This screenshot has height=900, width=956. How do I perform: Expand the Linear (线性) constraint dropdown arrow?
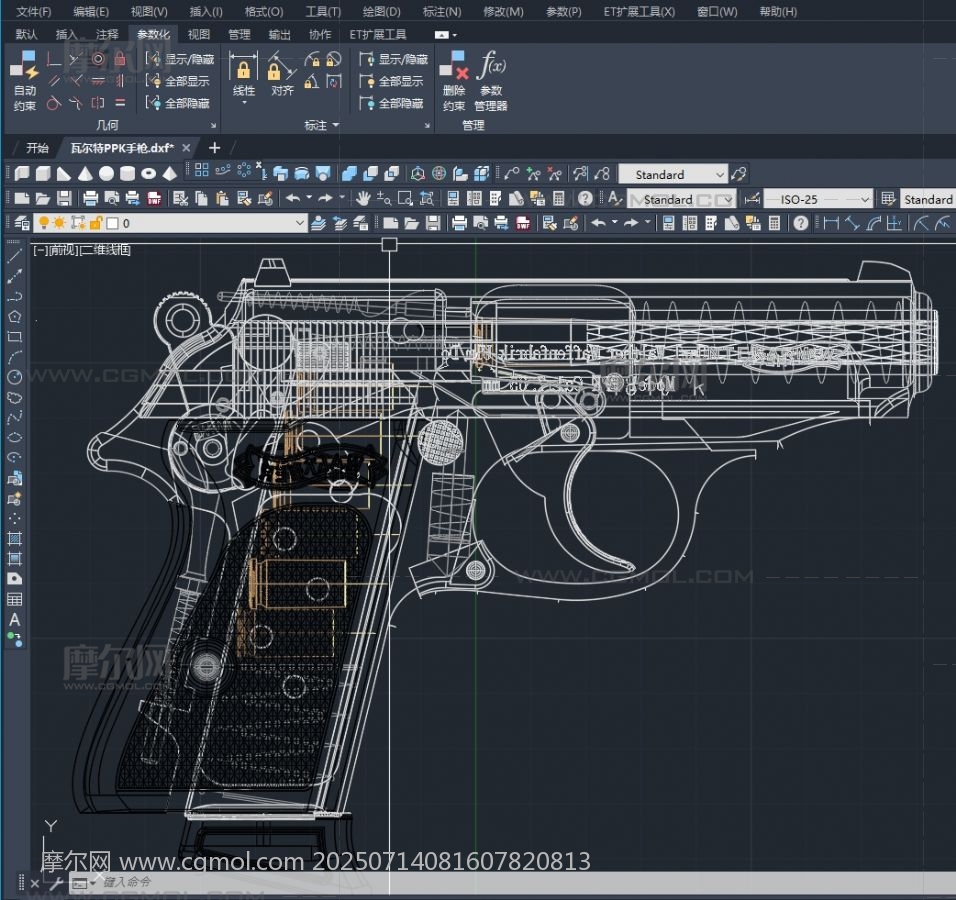click(x=244, y=102)
